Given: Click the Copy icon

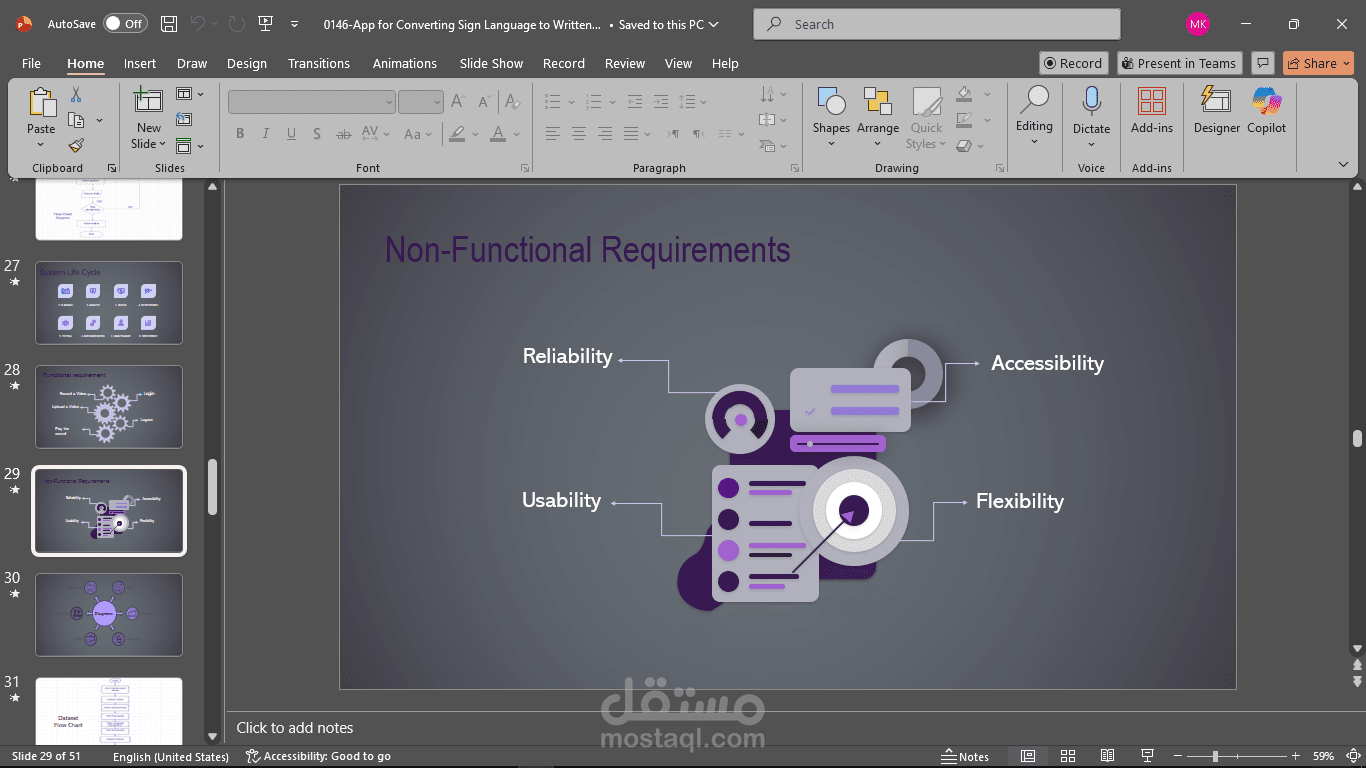Looking at the screenshot, I should 76,120.
